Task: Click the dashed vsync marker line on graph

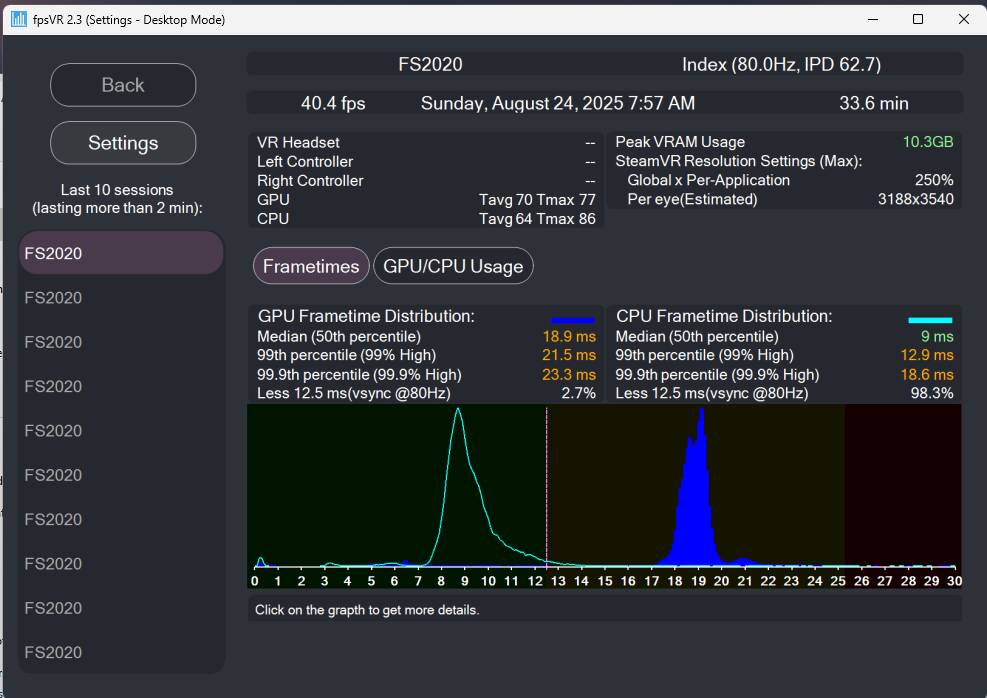Action: pyautogui.click(x=546, y=486)
